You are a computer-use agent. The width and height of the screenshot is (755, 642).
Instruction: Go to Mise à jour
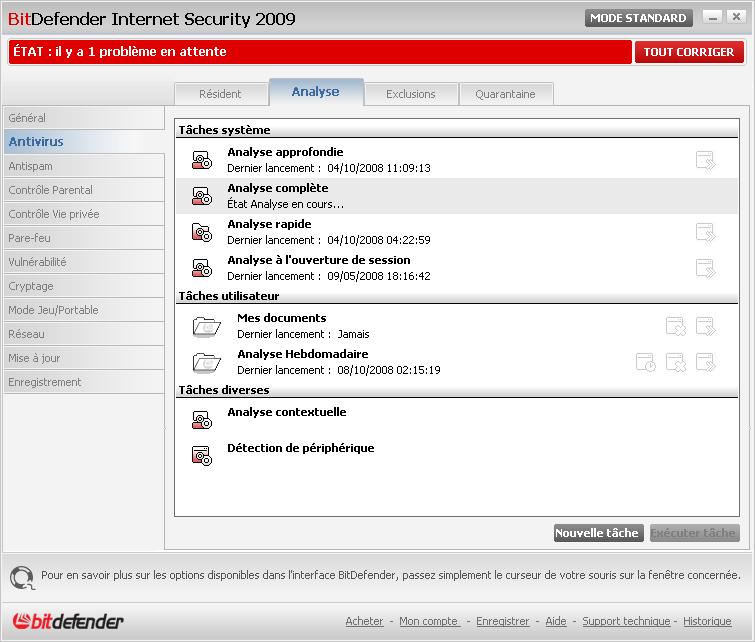84,358
